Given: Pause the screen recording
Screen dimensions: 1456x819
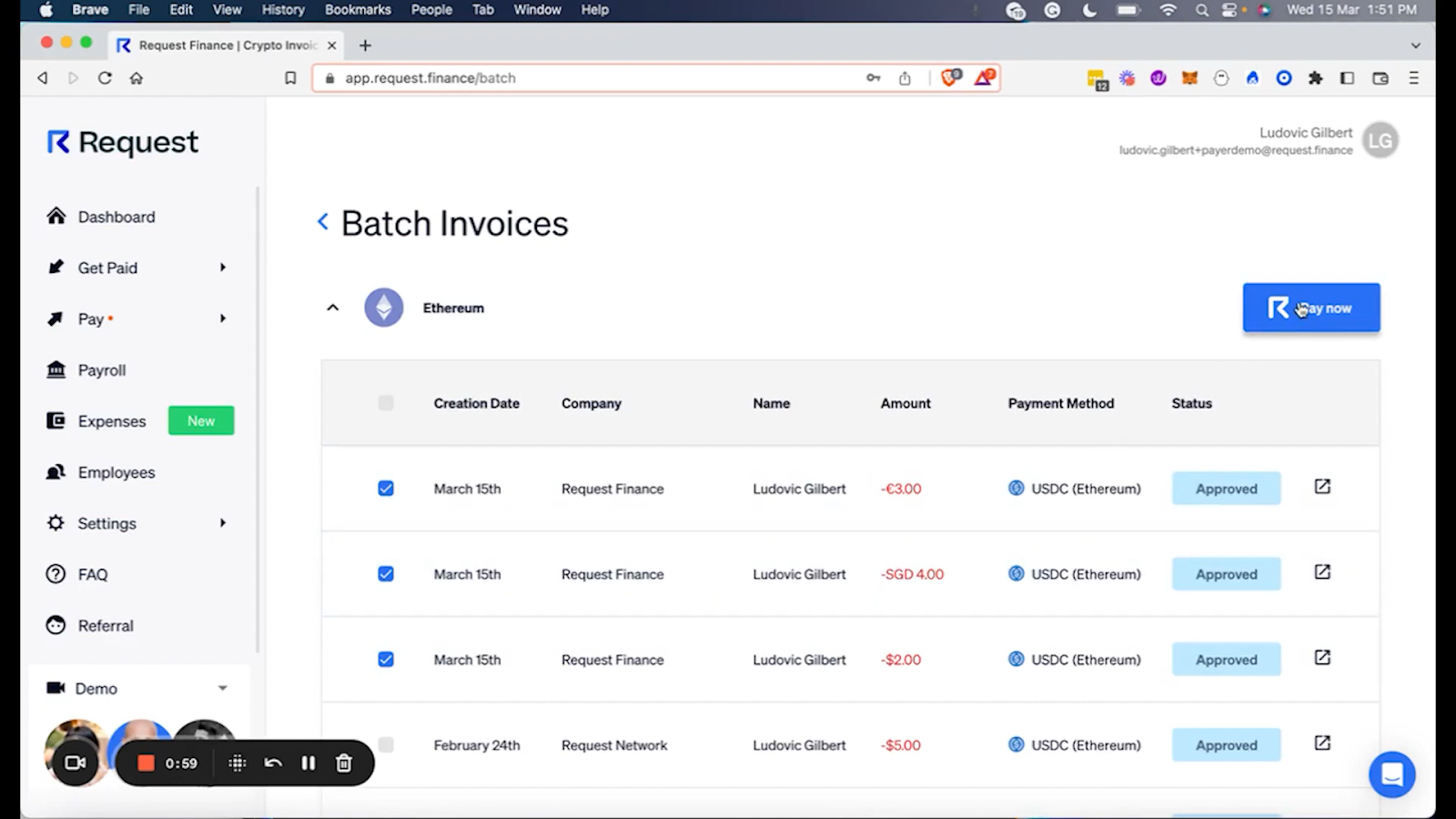Looking at the screenshot, I should pos(308,763).
